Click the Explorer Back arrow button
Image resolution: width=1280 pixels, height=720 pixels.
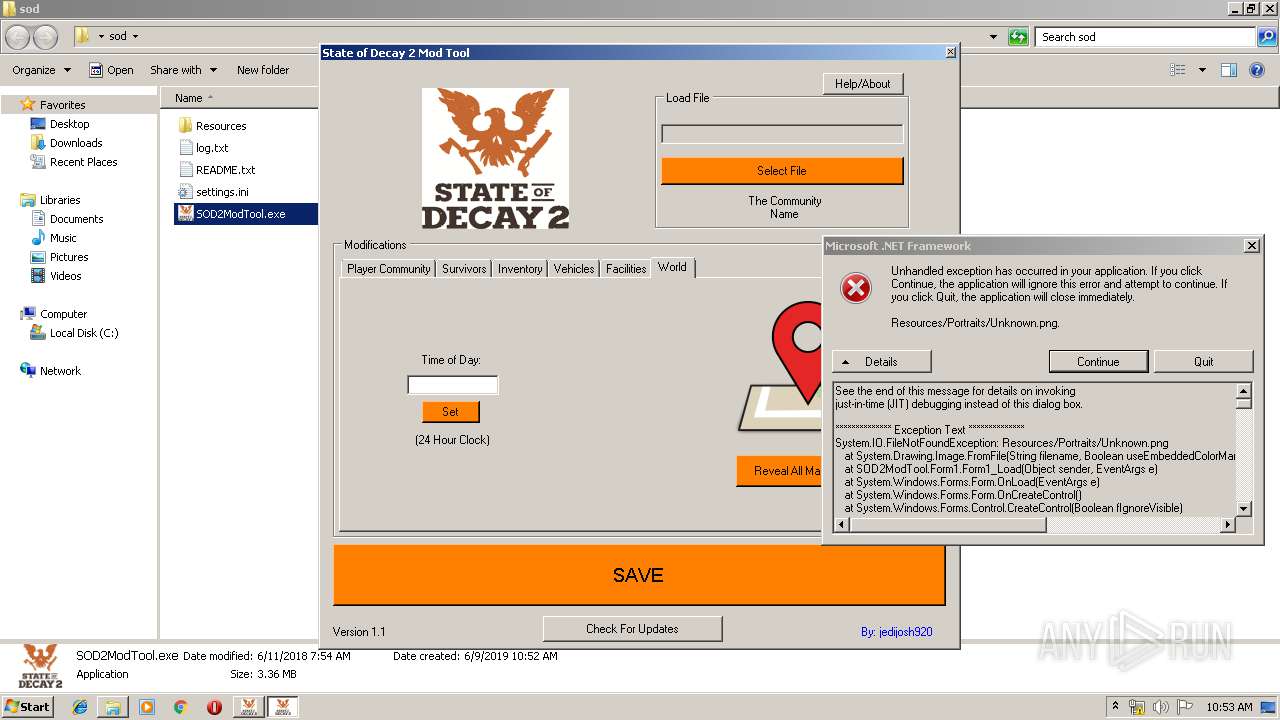coord(17,37)
